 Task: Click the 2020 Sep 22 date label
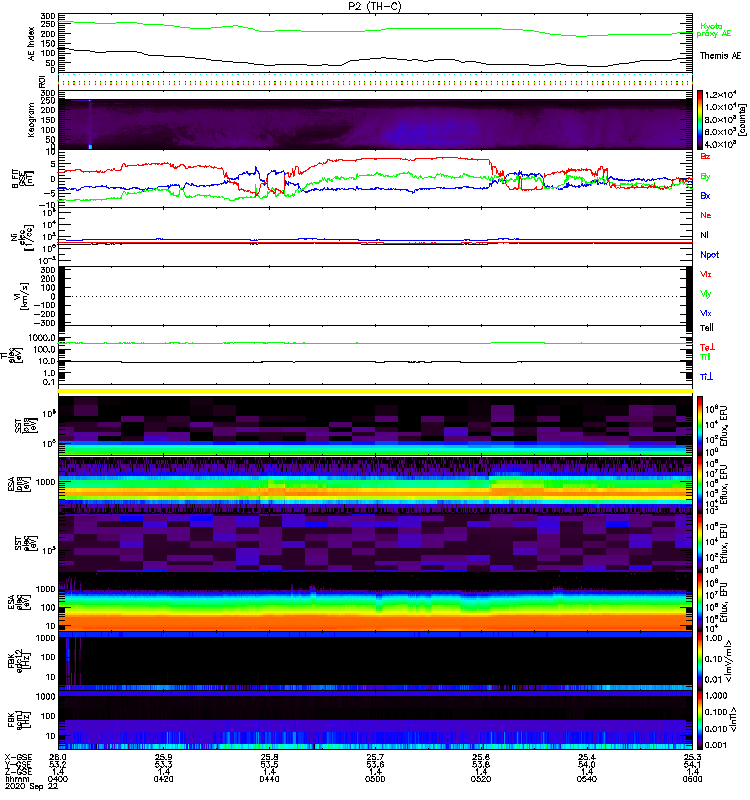[32, 786]
